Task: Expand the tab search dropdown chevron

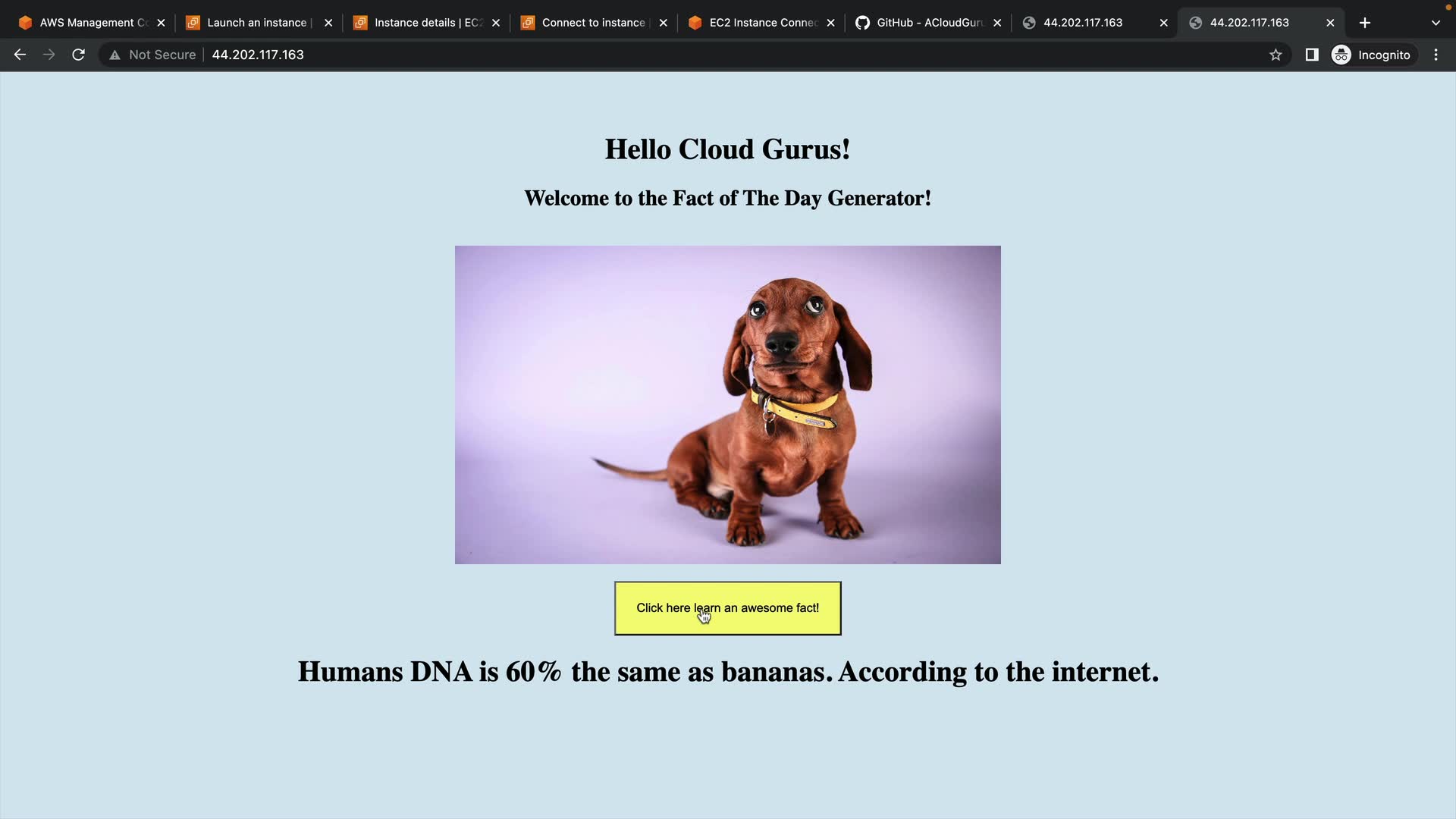Action: pyautogui.click(x=1435, y=23)
